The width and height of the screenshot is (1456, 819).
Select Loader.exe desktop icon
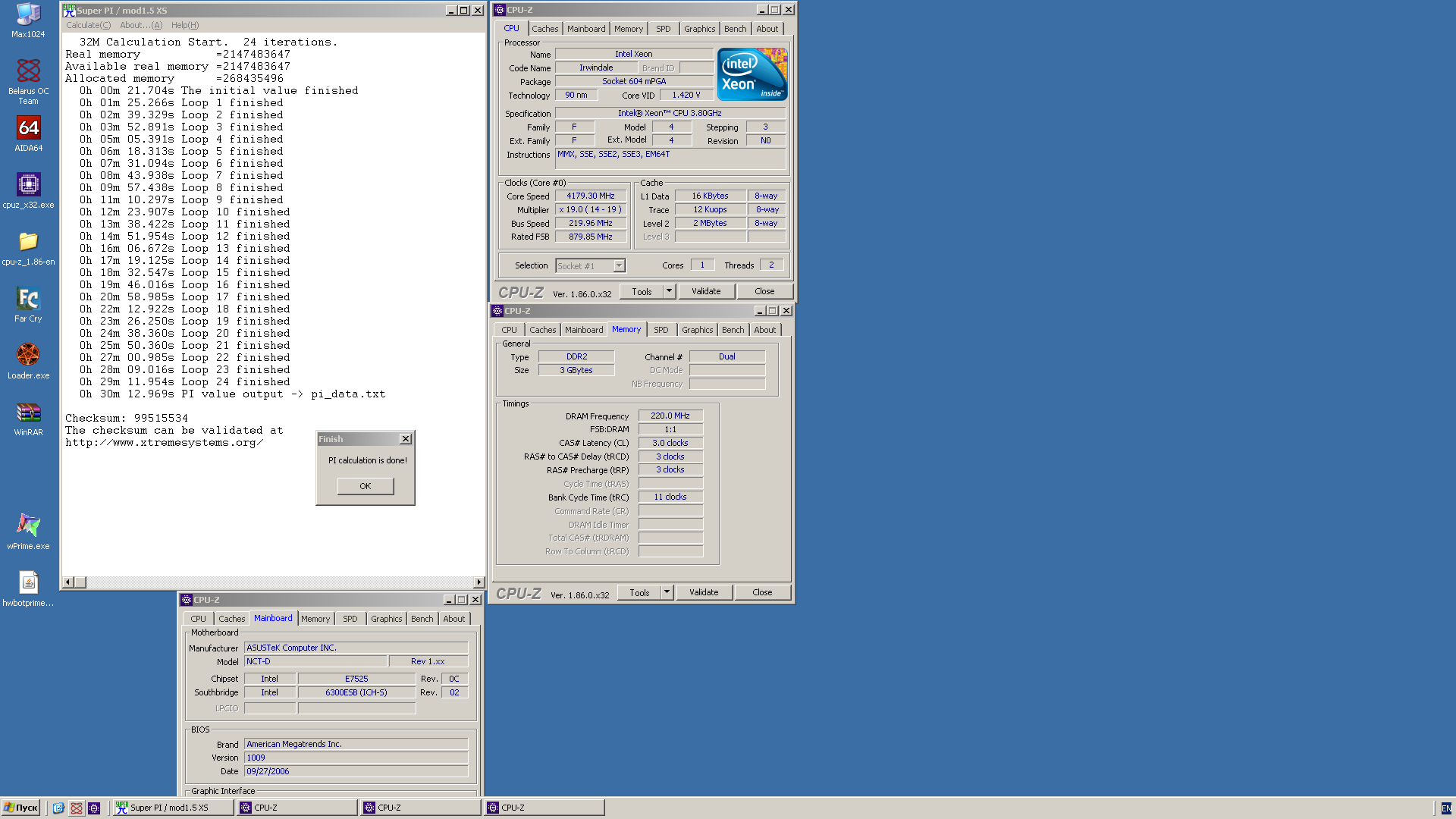(x=28, y=362)
